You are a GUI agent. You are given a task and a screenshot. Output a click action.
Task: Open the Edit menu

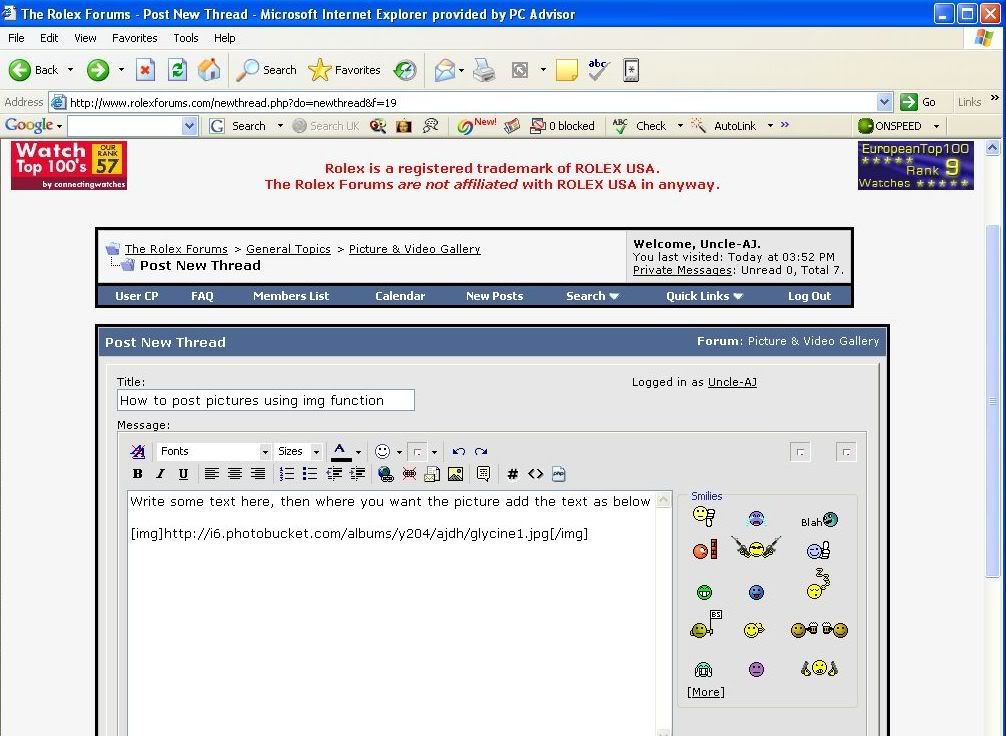coord(49,38)
